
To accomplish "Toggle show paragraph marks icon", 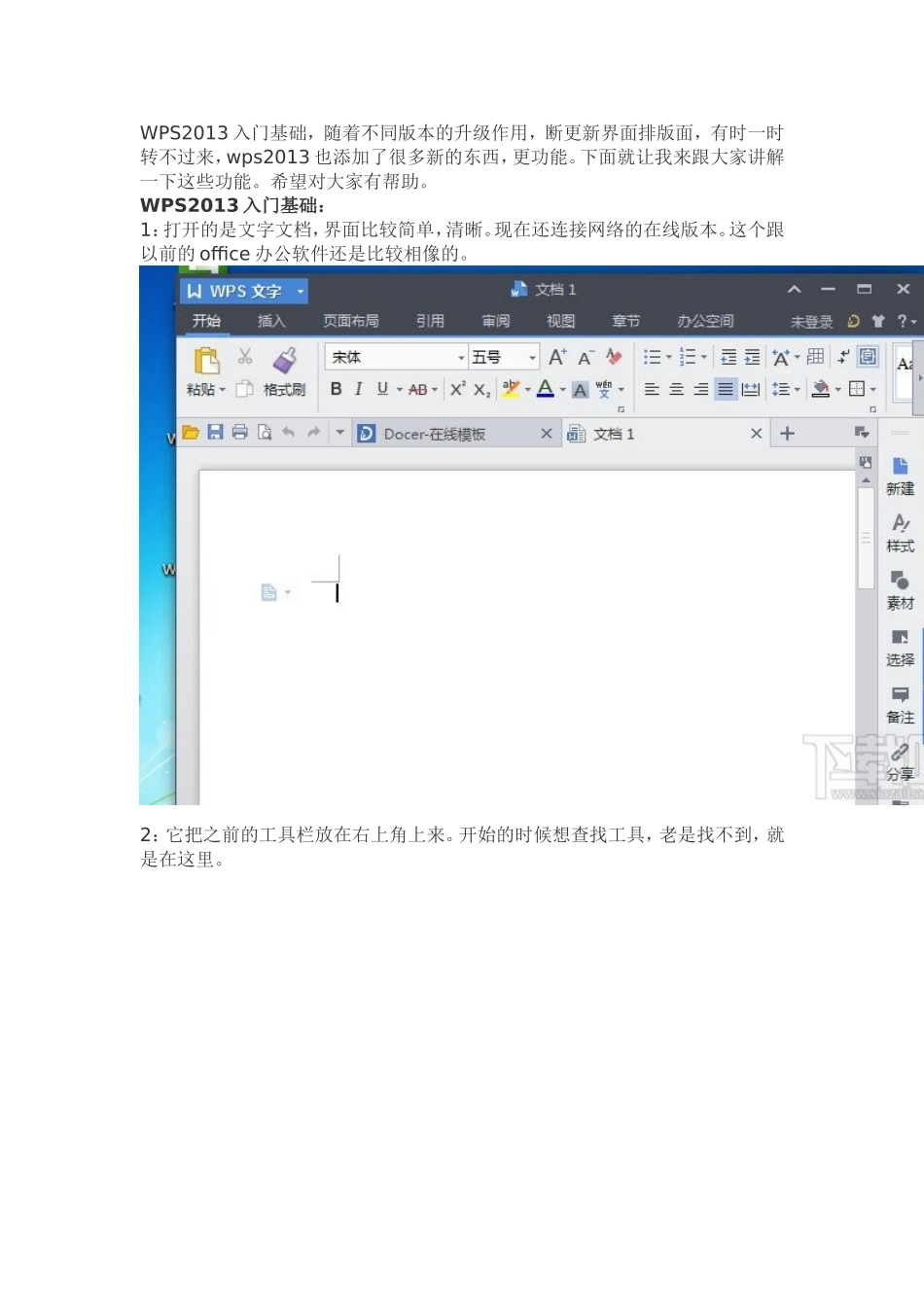I will click(x=843, y=357).
